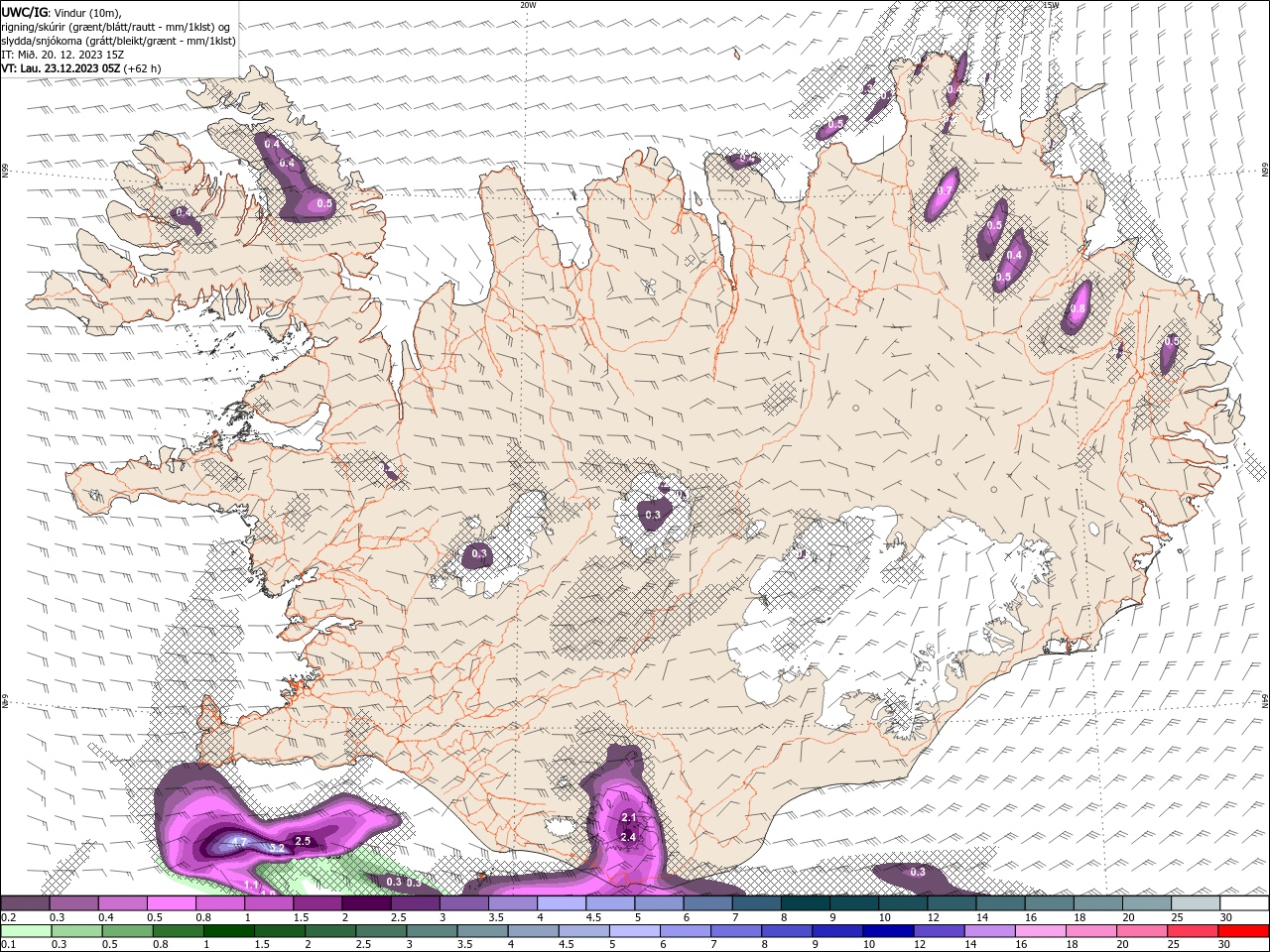The width and height of the screenshot is (1270, 952).
Task: Click the 'UWC/IG: Vindur (10m)' title text
Action: (x=63, y=12)
